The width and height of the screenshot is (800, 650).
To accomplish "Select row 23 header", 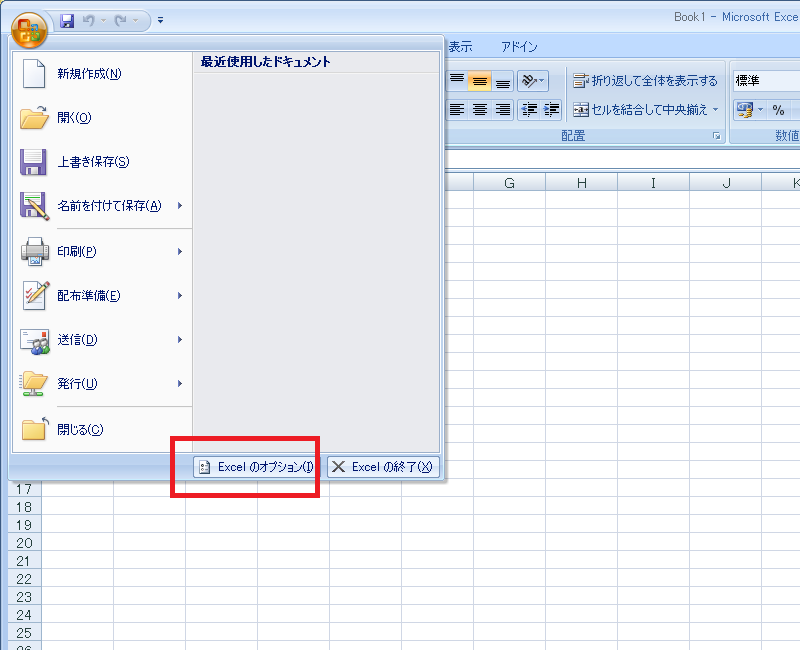I will point(24,597).
